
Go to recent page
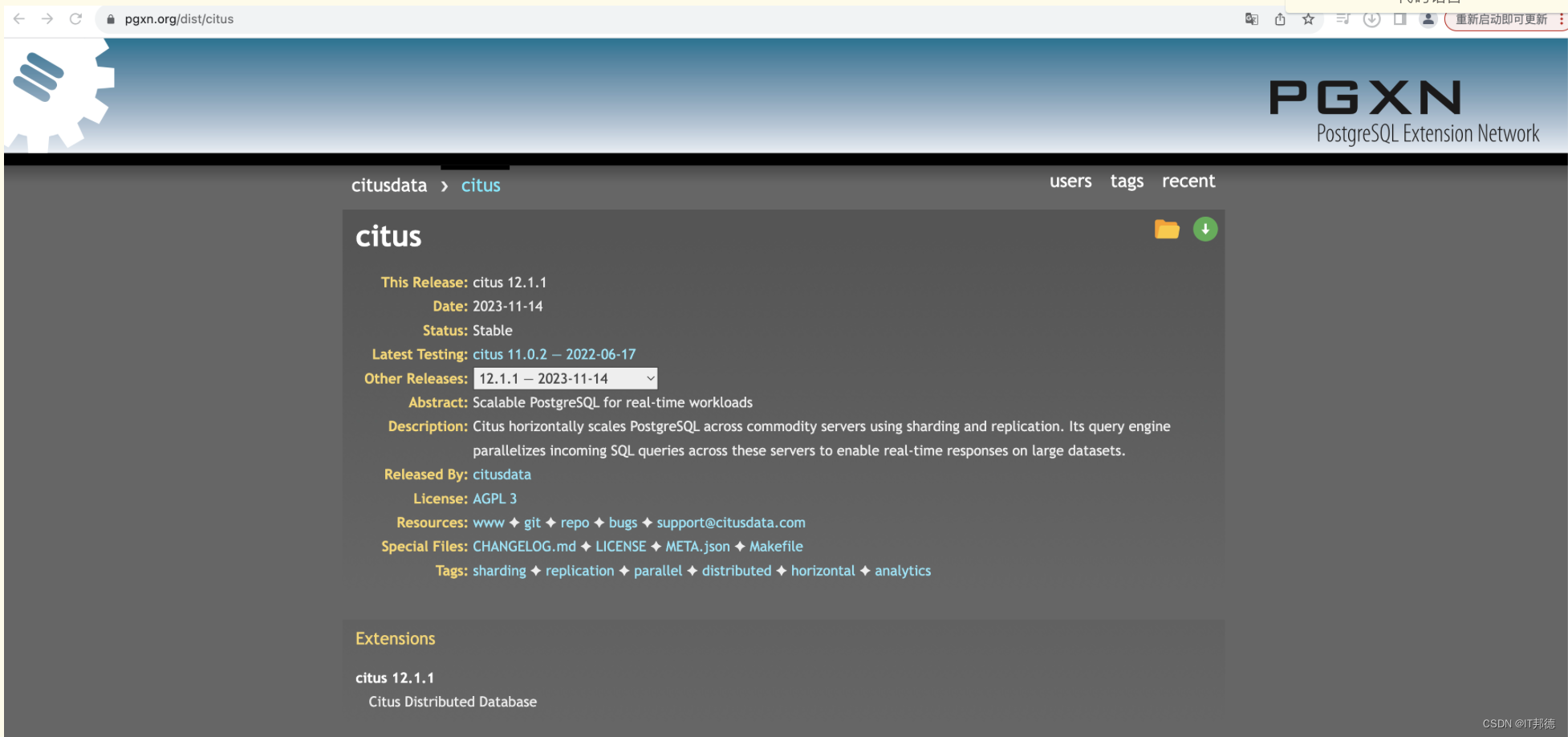pyautogui.click(x=1188, y=181)
